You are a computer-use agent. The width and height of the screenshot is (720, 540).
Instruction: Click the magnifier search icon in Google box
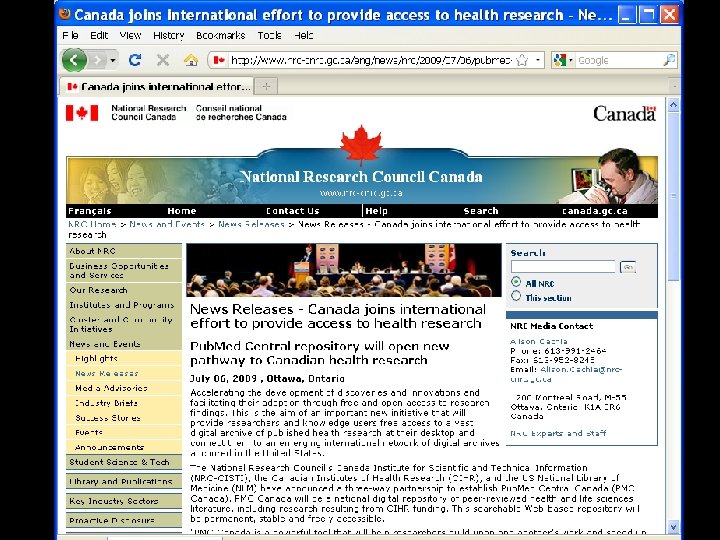pos(669,60)
